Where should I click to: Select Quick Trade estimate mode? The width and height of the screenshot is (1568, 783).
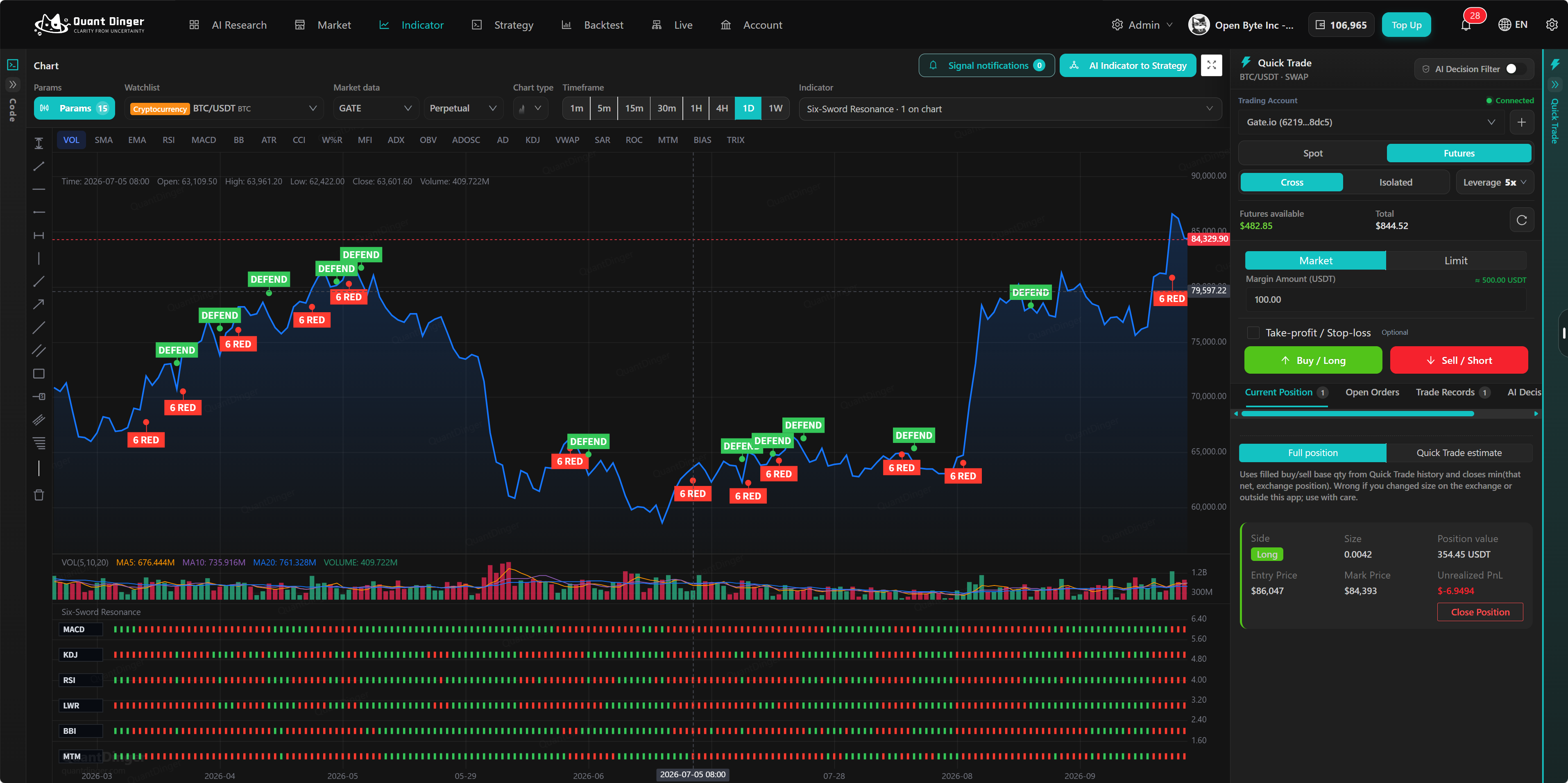(x=1459, y=453)
